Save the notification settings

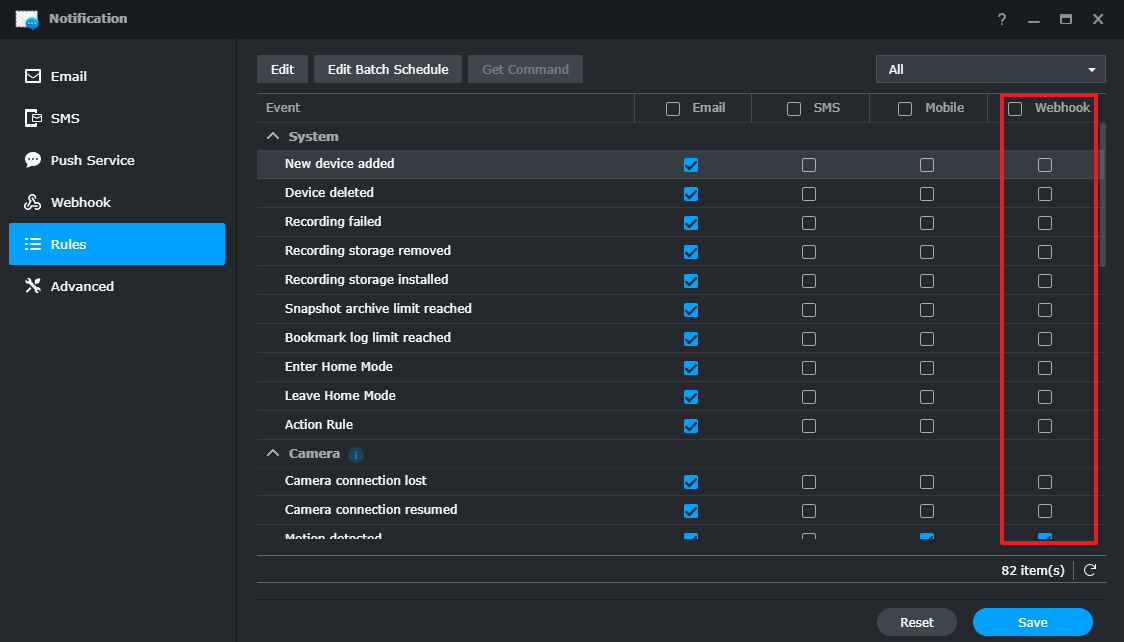pyautogui.click(x=1031, y=622)
